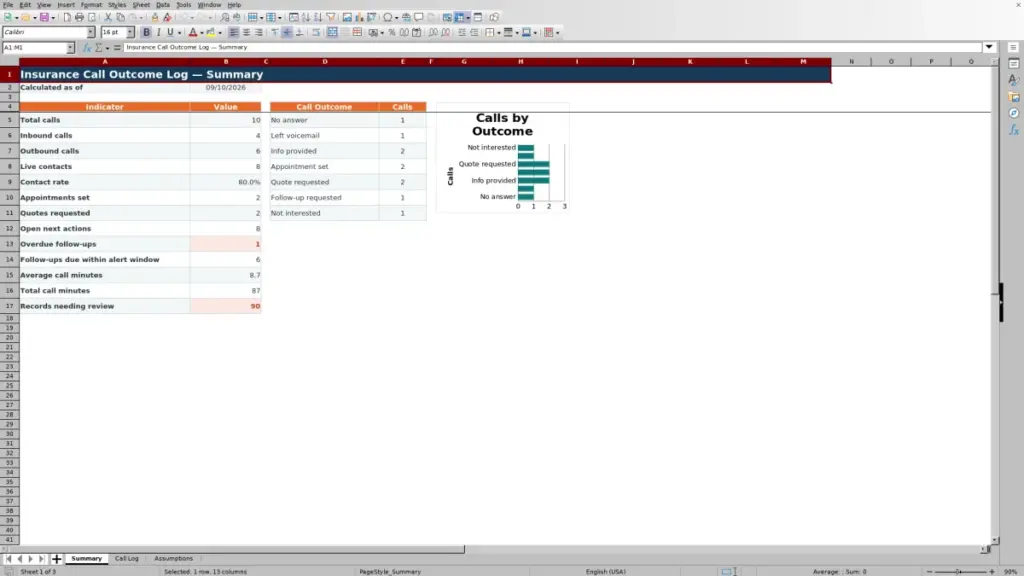Image resolution: width=1024 pixels, height=576 pixels.
Task: Toggle Center Horizontally alignment
Action: [246, 33]
